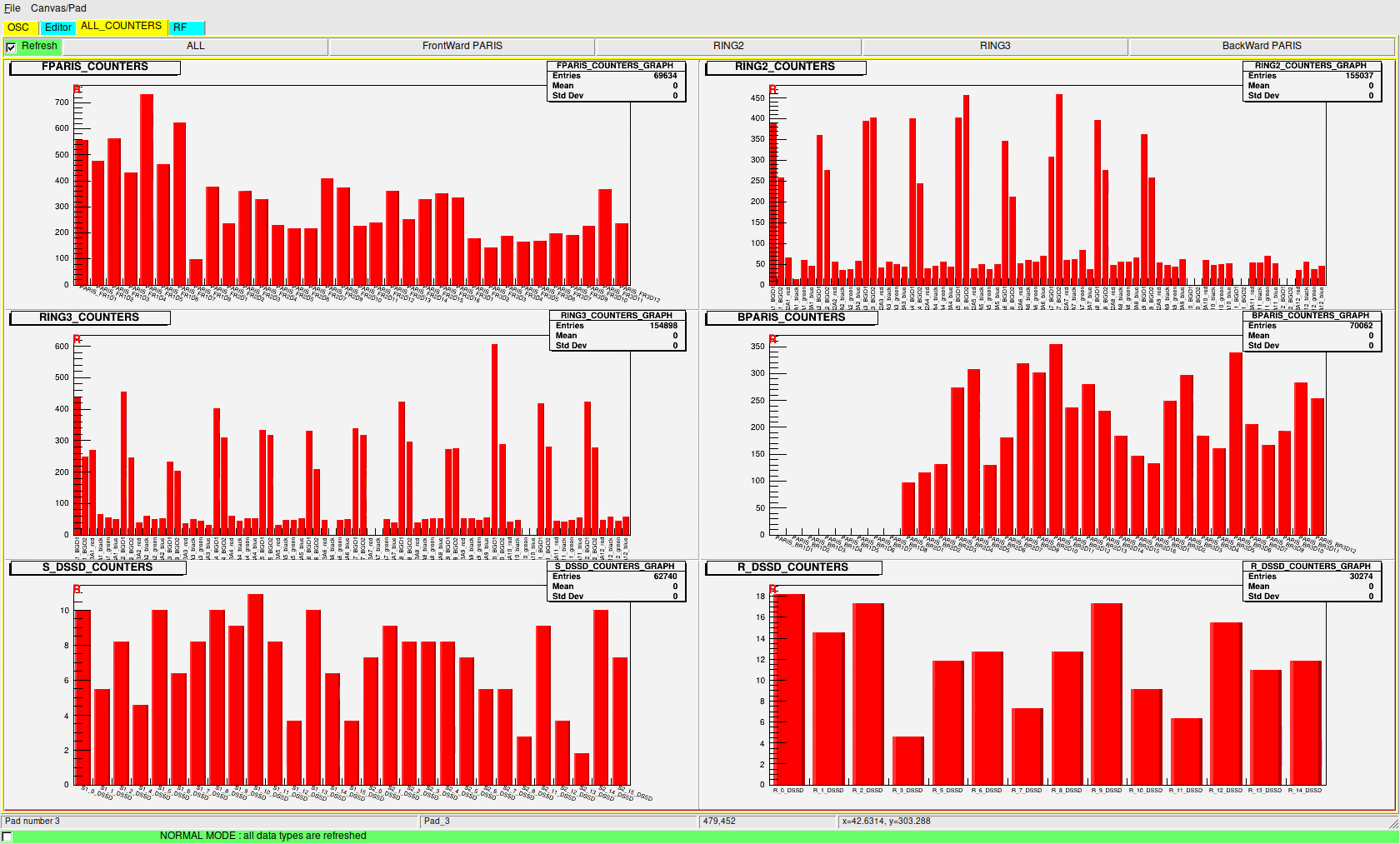Click the RING3 button
The image size is (1400, 844).
(x=994, y=47)
